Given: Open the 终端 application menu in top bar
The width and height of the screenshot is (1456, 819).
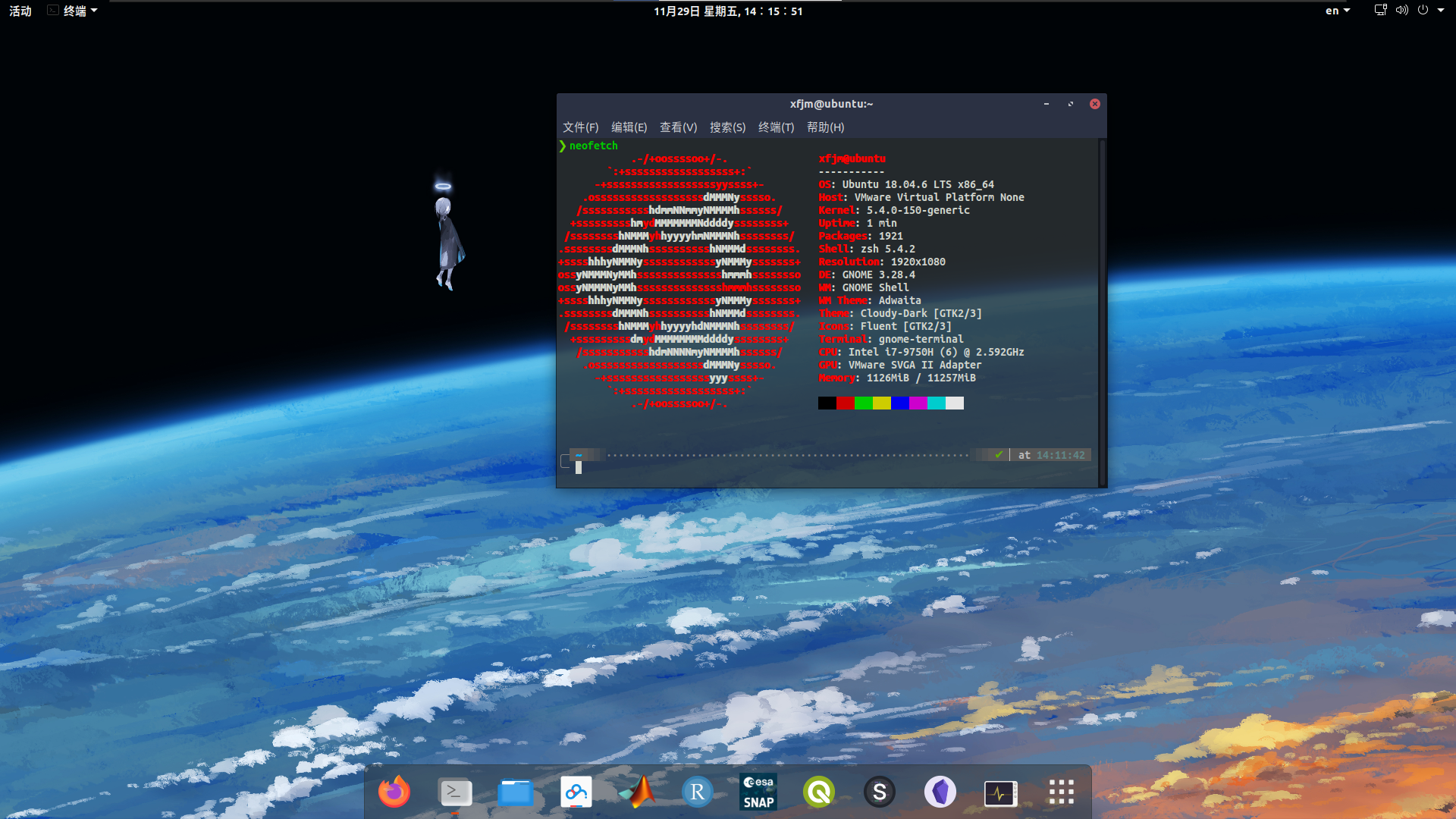Looking at the screenshot, I should click(73, 11).
